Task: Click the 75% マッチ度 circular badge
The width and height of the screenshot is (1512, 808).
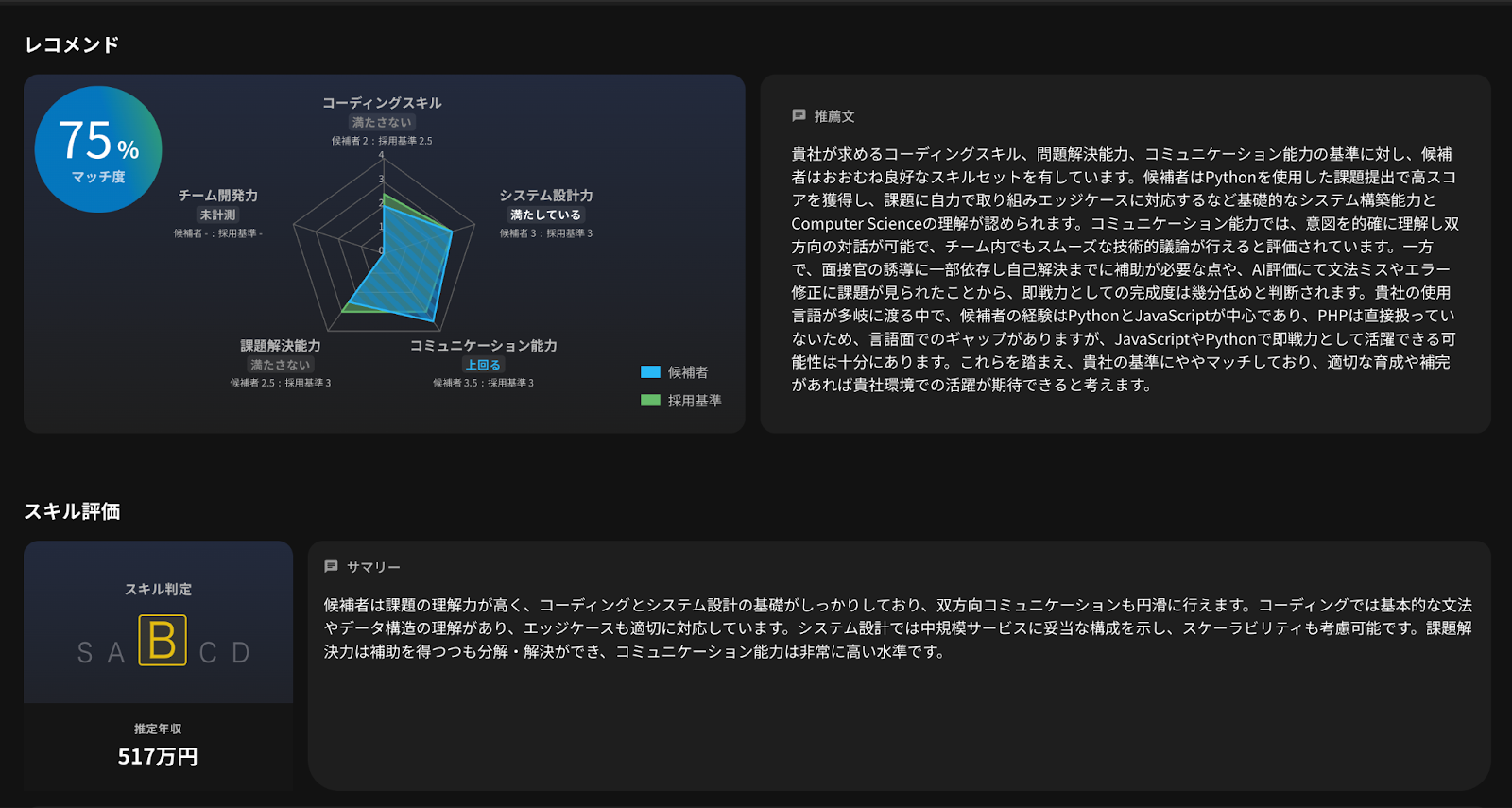Action: click(x=98, y=149)
